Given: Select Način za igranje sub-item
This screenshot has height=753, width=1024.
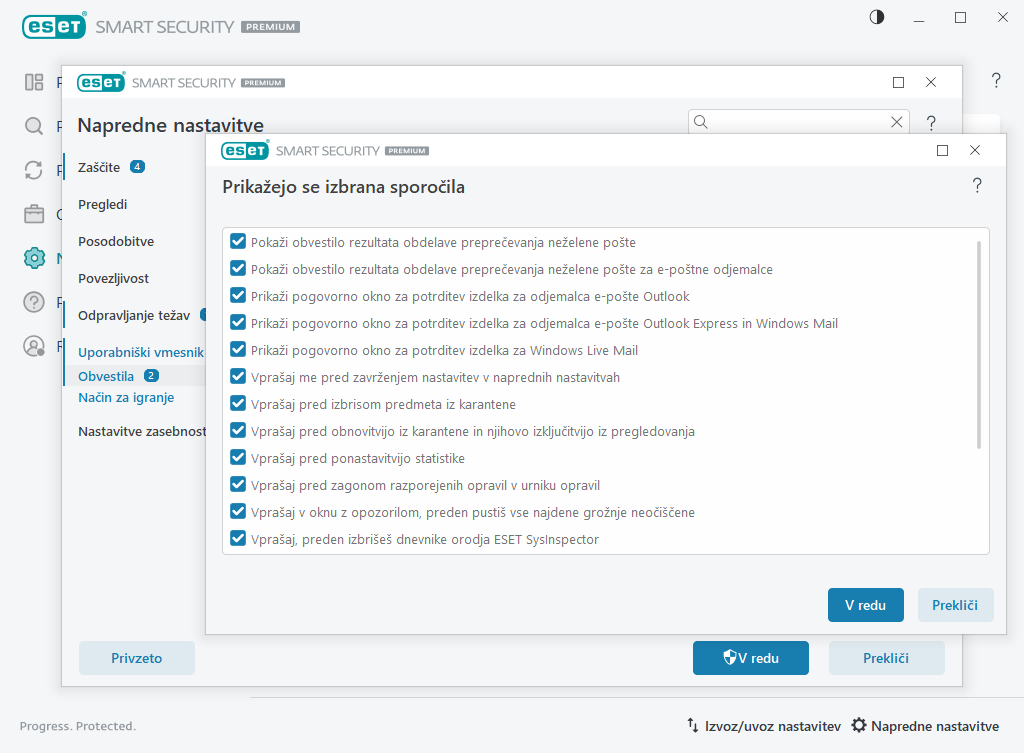Looking at the screenshot, I should click(x=126, y=397).
